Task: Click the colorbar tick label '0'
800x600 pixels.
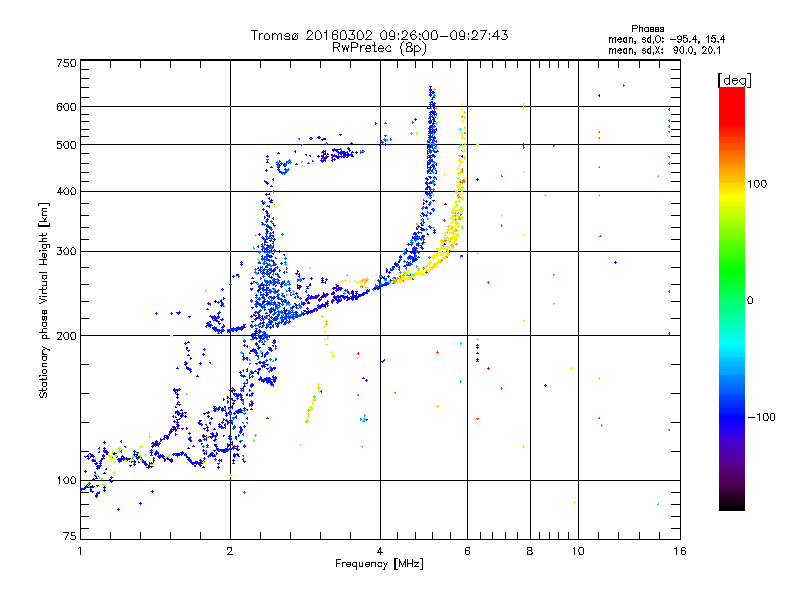Action: tap(750, 301)
